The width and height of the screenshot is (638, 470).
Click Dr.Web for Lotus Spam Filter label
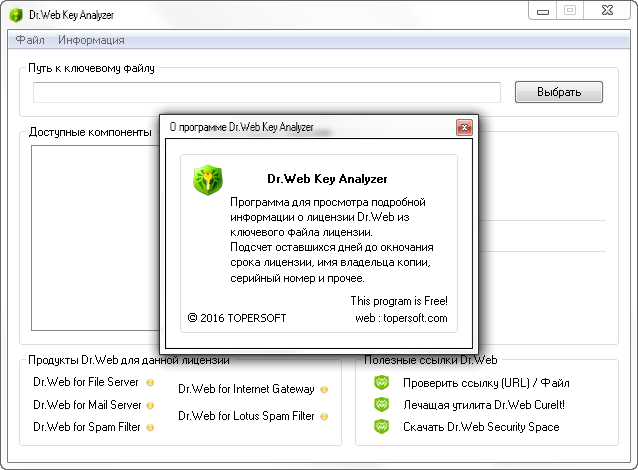(x=246, y=416)
